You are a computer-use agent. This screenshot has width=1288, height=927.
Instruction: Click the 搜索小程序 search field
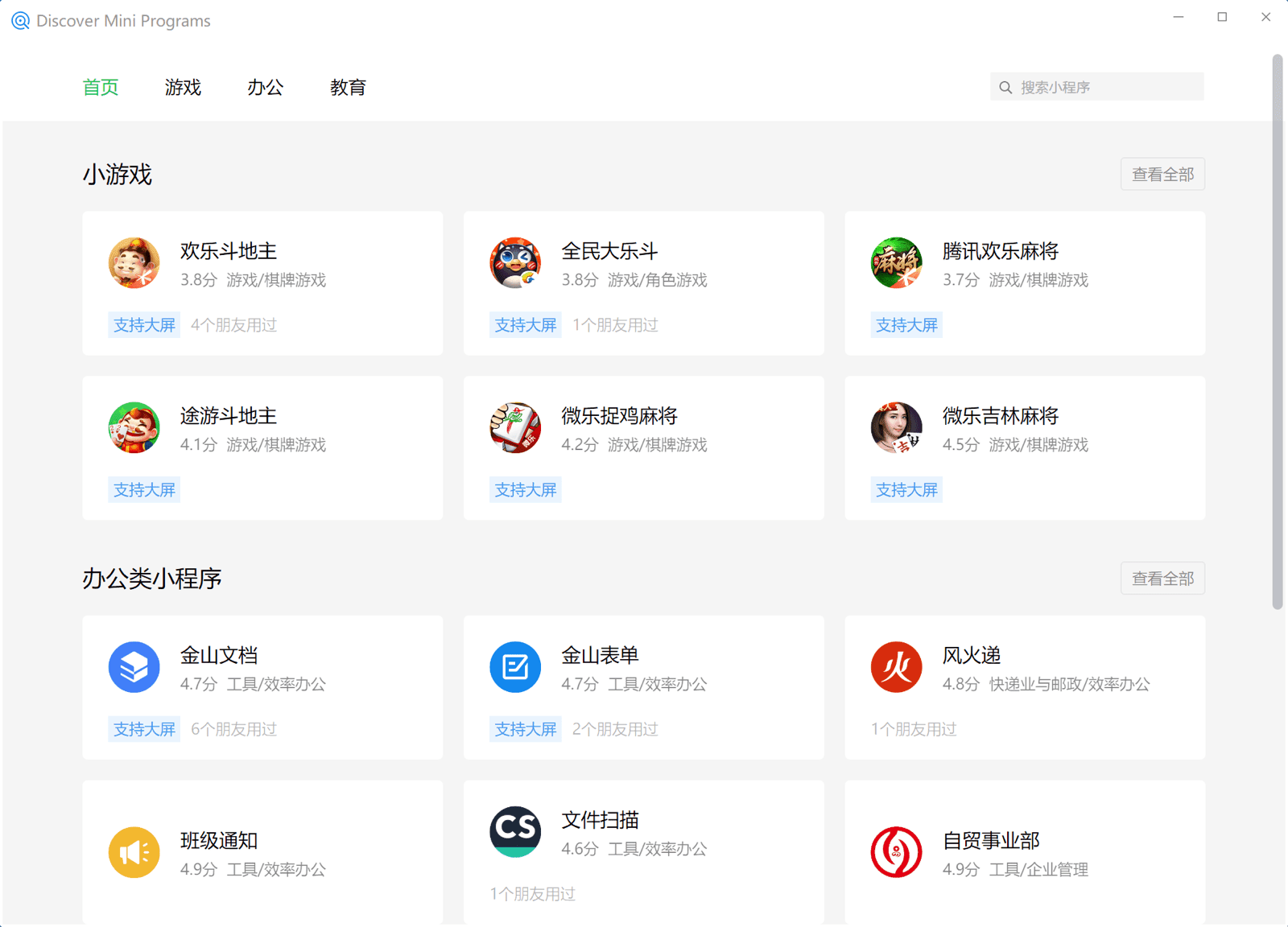pyautogui.click(x=1096, y=86)
